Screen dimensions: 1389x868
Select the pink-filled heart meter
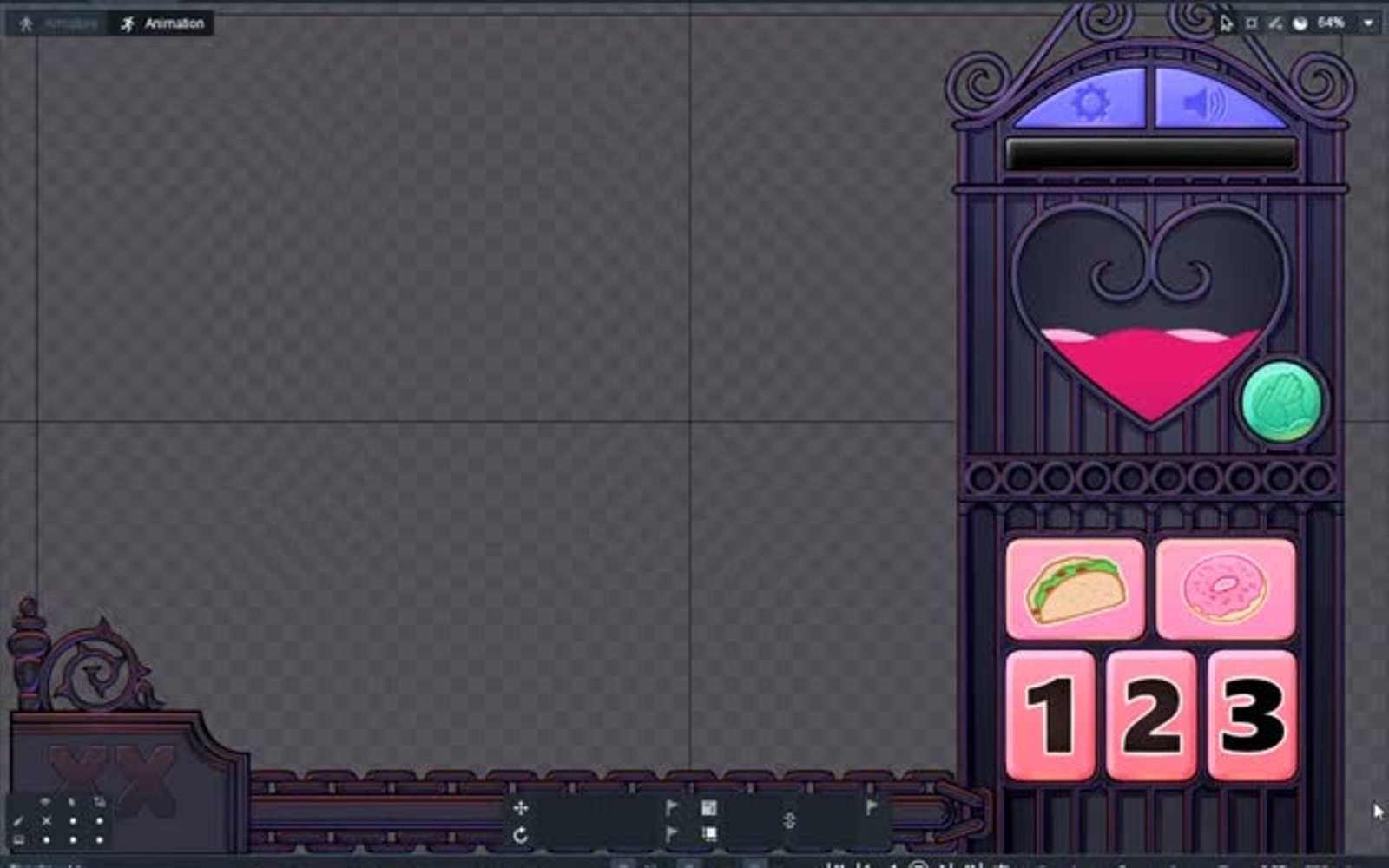coord(1150,317)
